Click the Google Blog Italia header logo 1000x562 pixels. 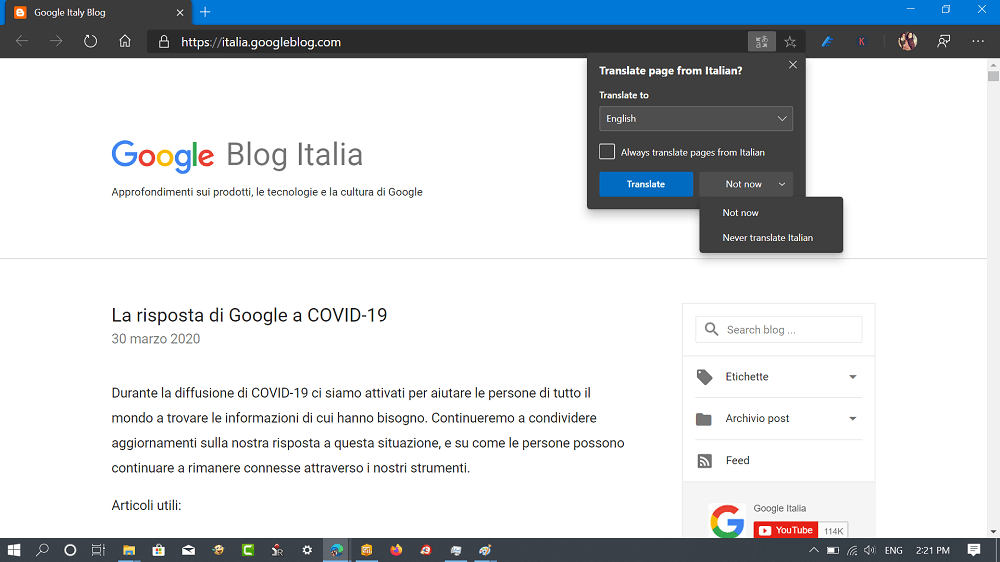coord(237,155)
